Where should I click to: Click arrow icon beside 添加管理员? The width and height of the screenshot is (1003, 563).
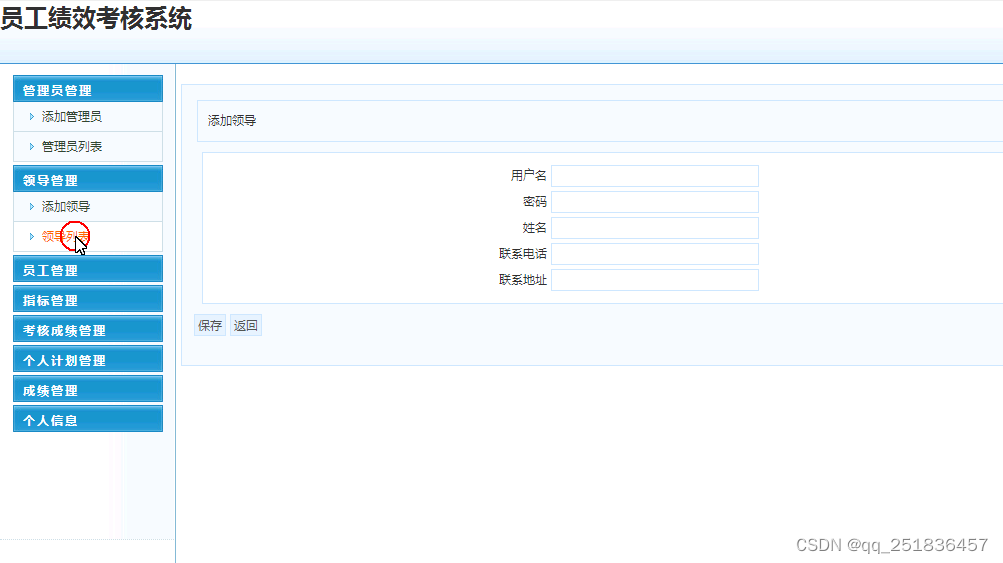click(x=31, y=116)
